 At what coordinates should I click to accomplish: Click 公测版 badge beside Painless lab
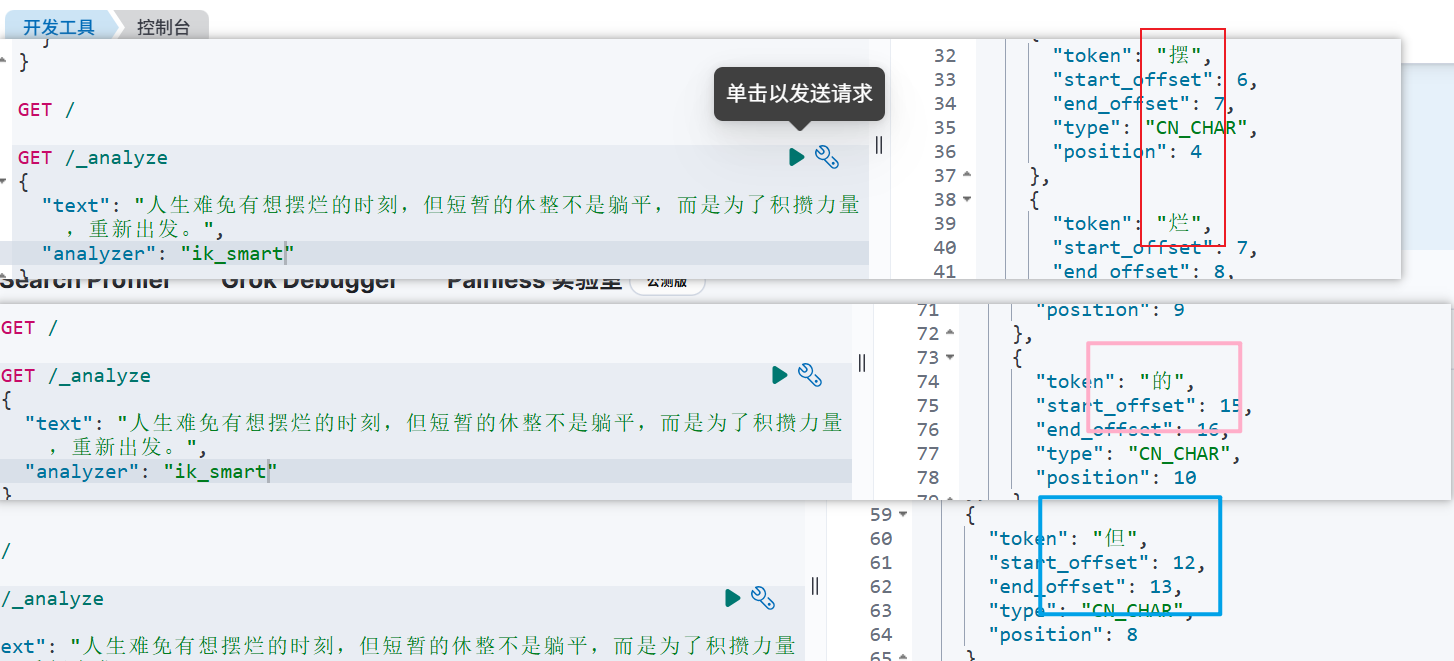(x=667, y=282)
